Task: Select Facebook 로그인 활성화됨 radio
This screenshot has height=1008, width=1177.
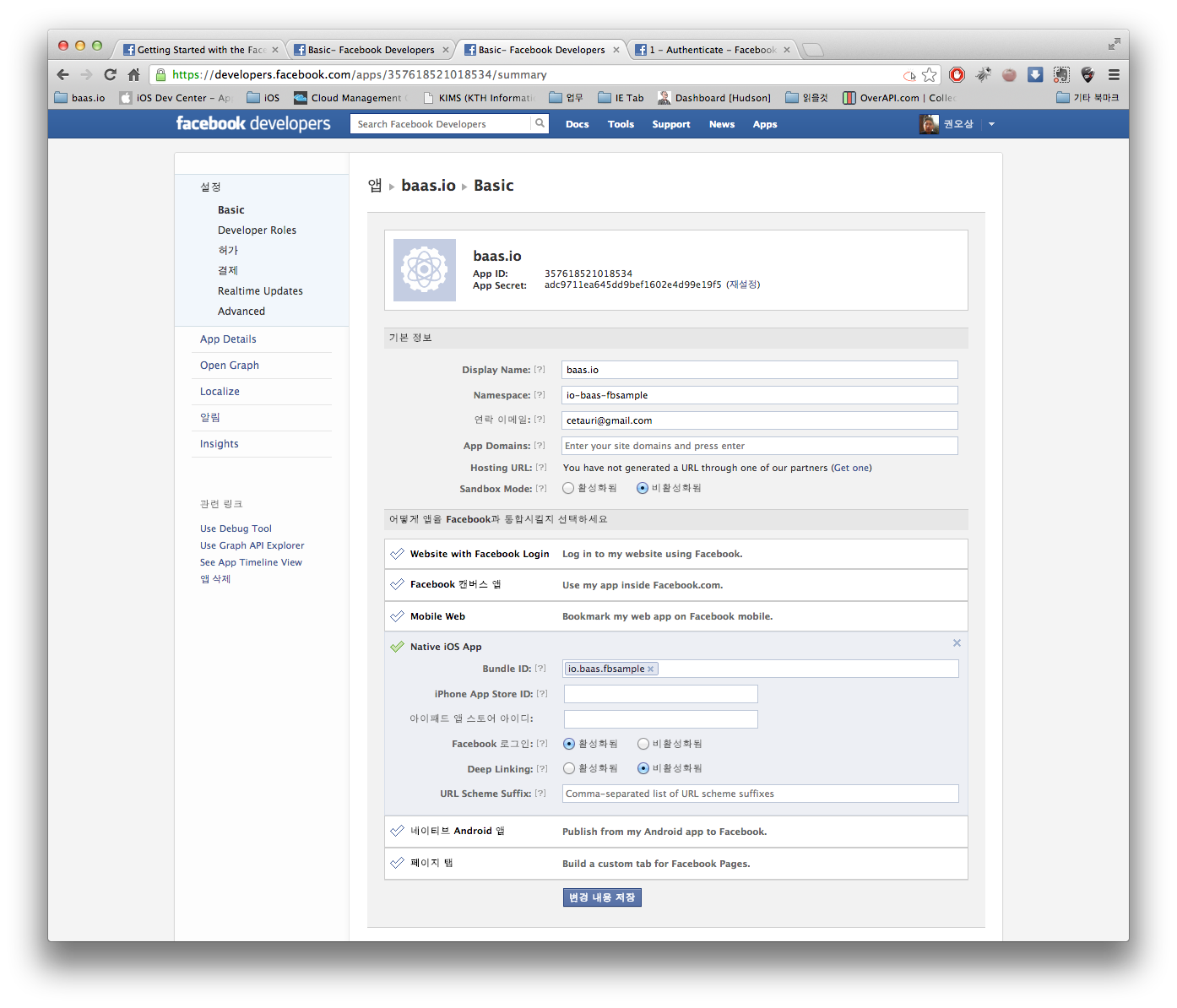Action: tap(569, 744)
